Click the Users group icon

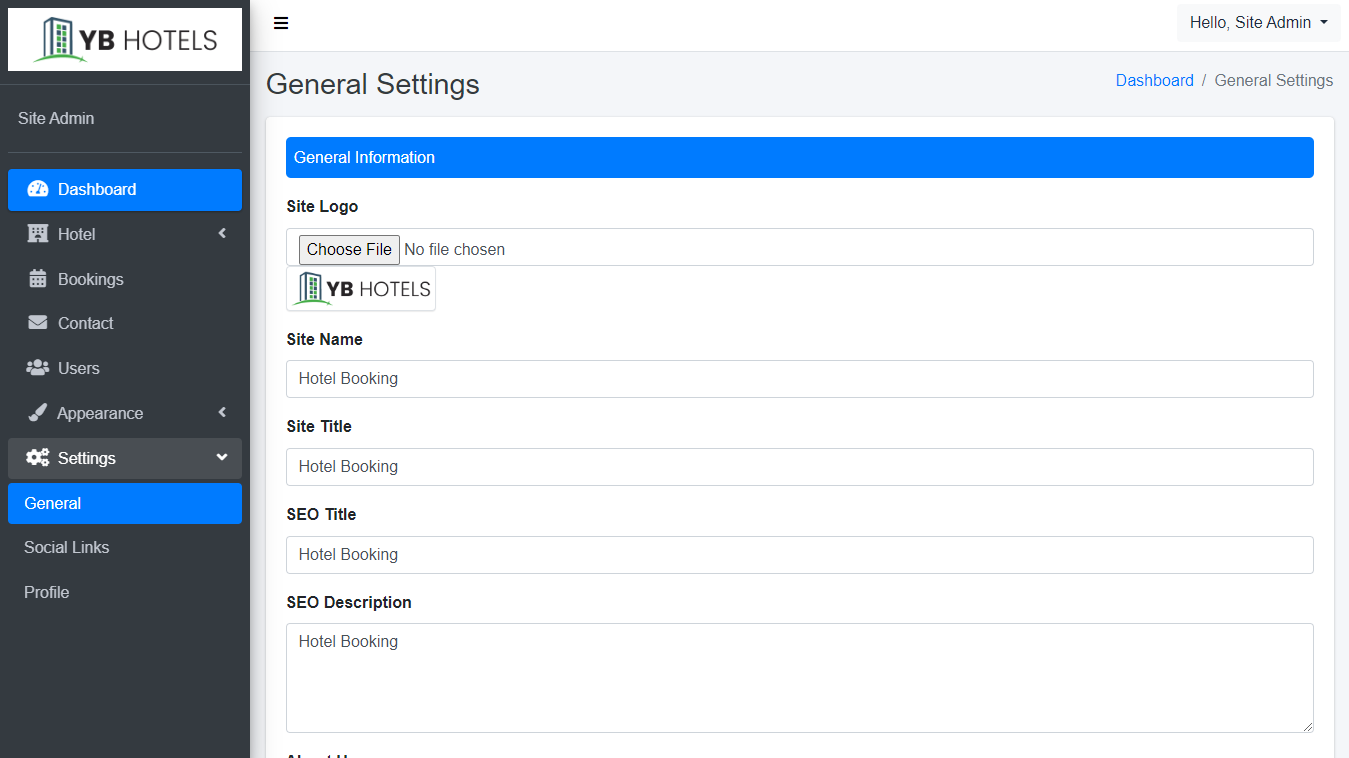[38, 368]
